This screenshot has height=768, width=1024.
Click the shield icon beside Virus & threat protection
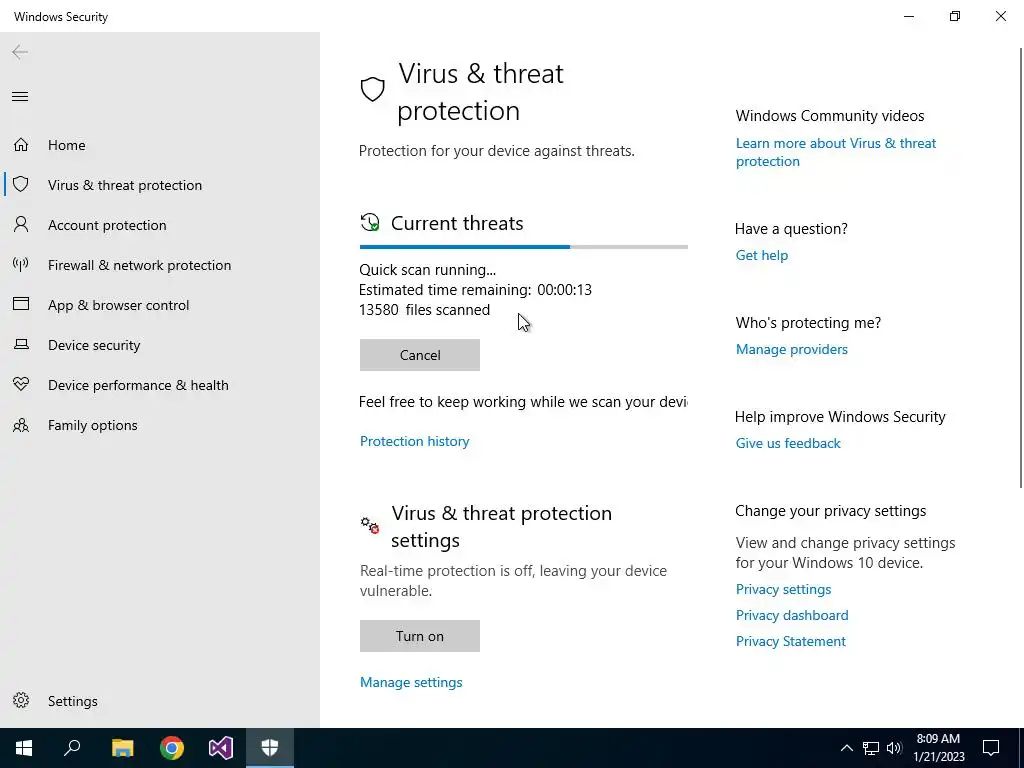coord(21,184)
